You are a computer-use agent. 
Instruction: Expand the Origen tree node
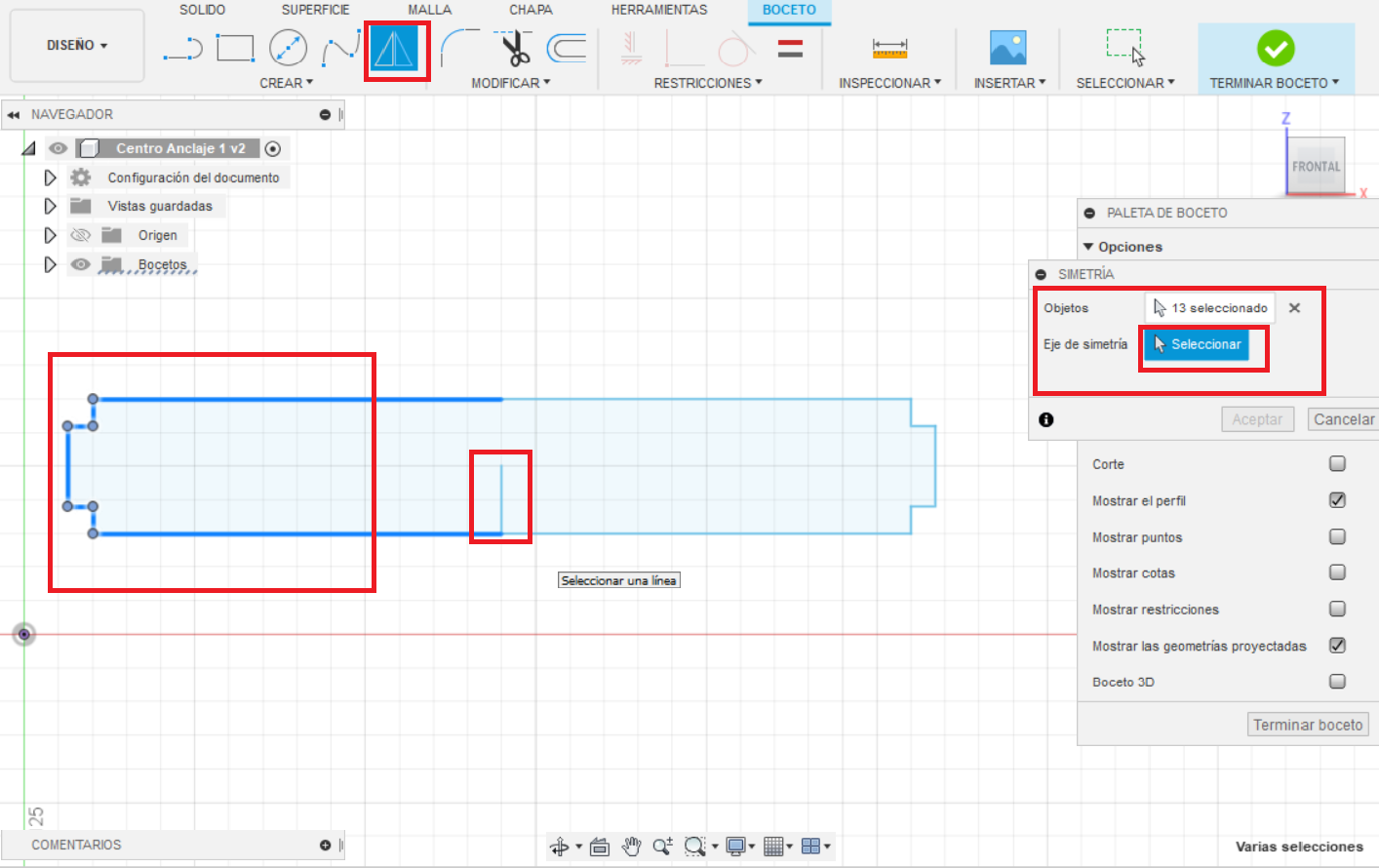[x=50, y=235]
